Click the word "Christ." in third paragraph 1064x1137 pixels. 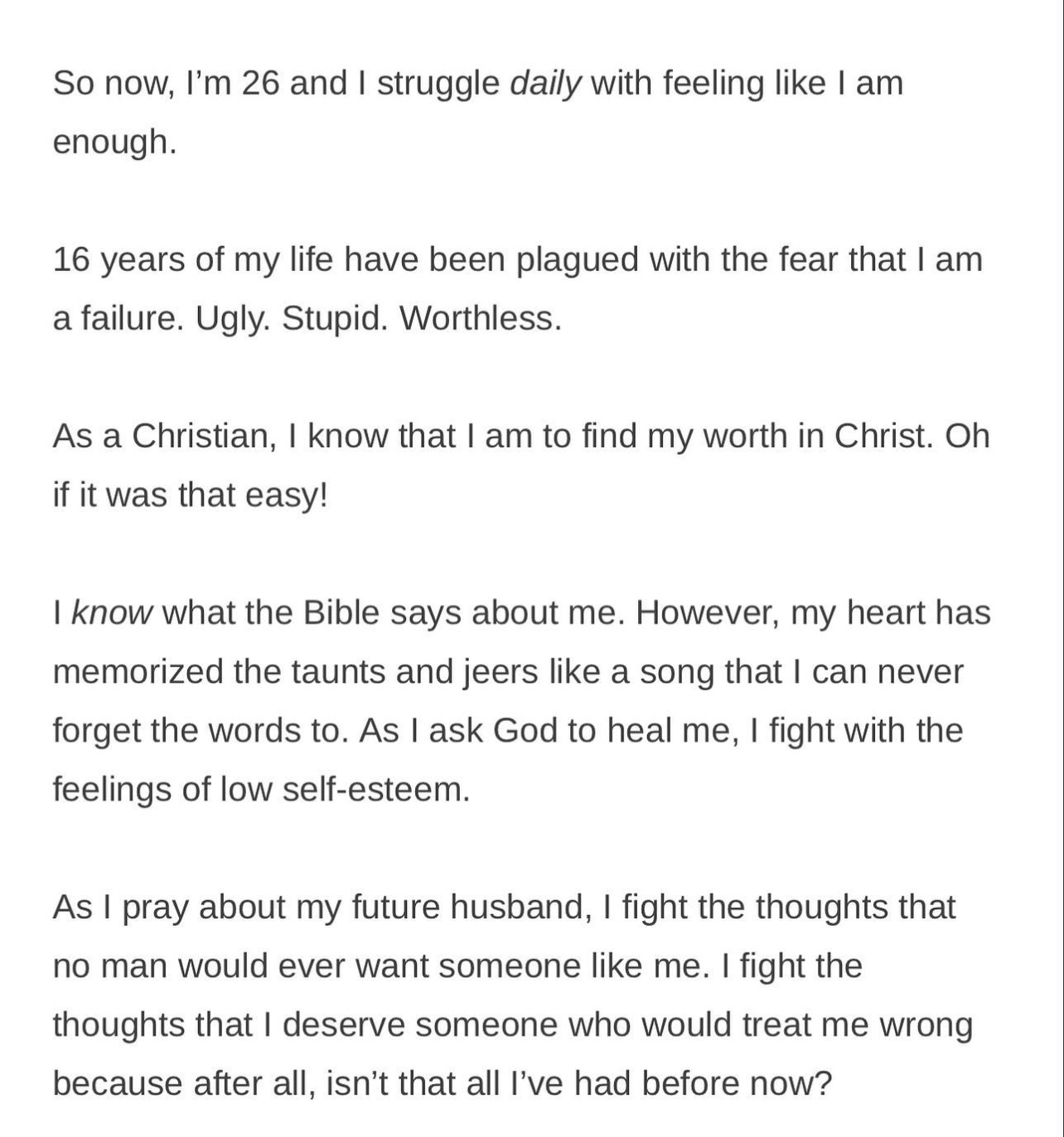[x=883, y=437]
